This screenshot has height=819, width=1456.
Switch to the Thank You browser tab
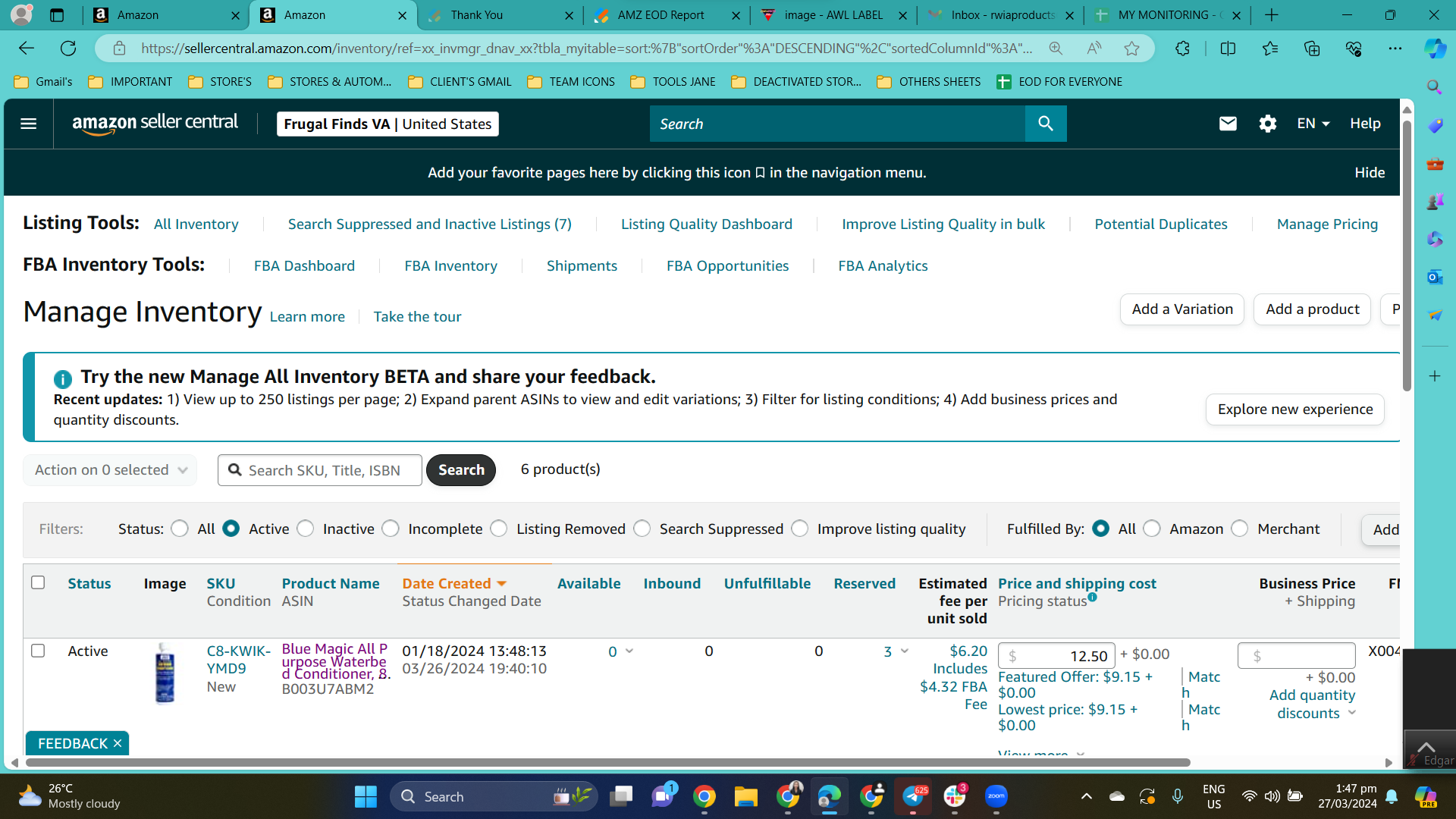(x=500, y=15)
